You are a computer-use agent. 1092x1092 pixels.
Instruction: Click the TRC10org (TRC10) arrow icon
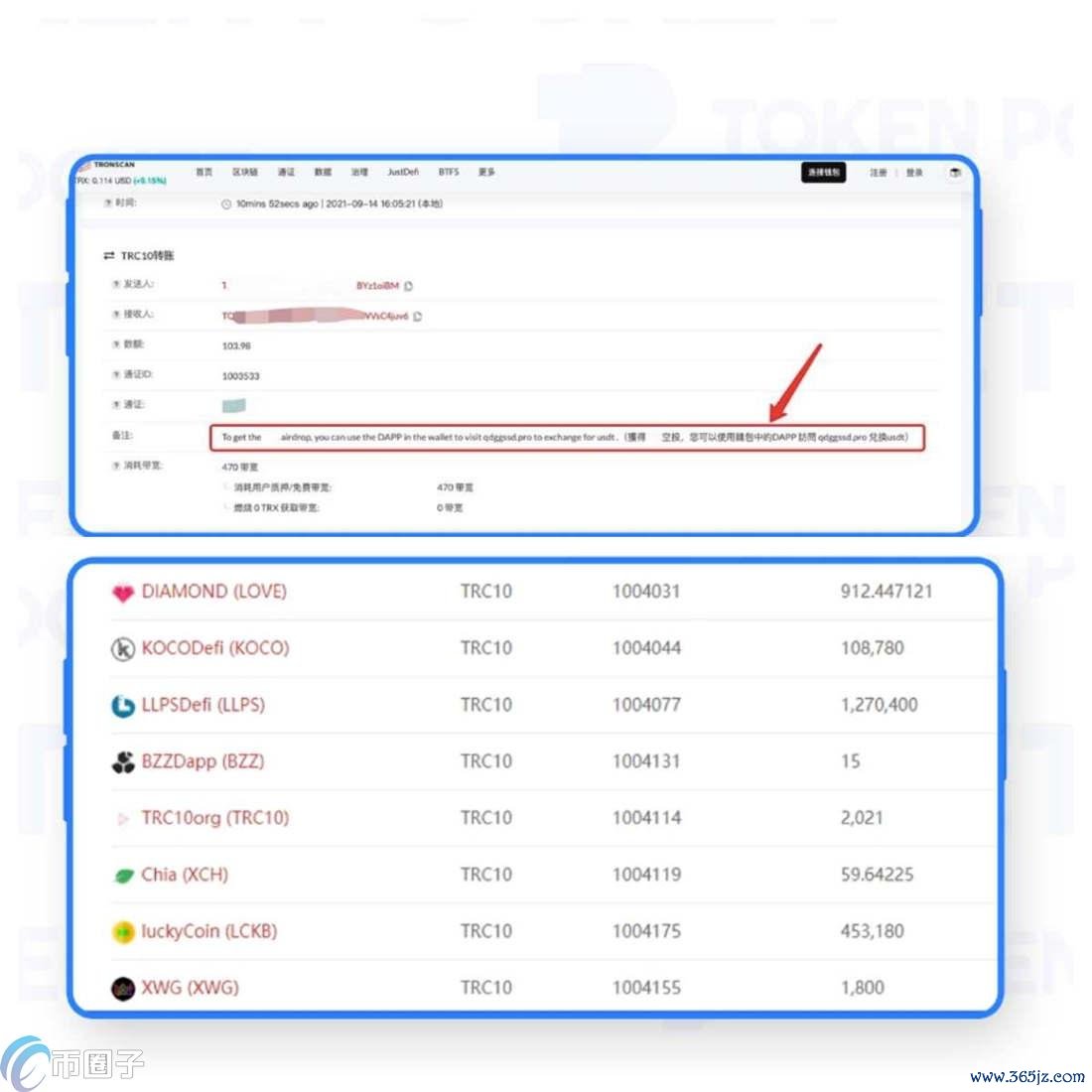(123, 819)
